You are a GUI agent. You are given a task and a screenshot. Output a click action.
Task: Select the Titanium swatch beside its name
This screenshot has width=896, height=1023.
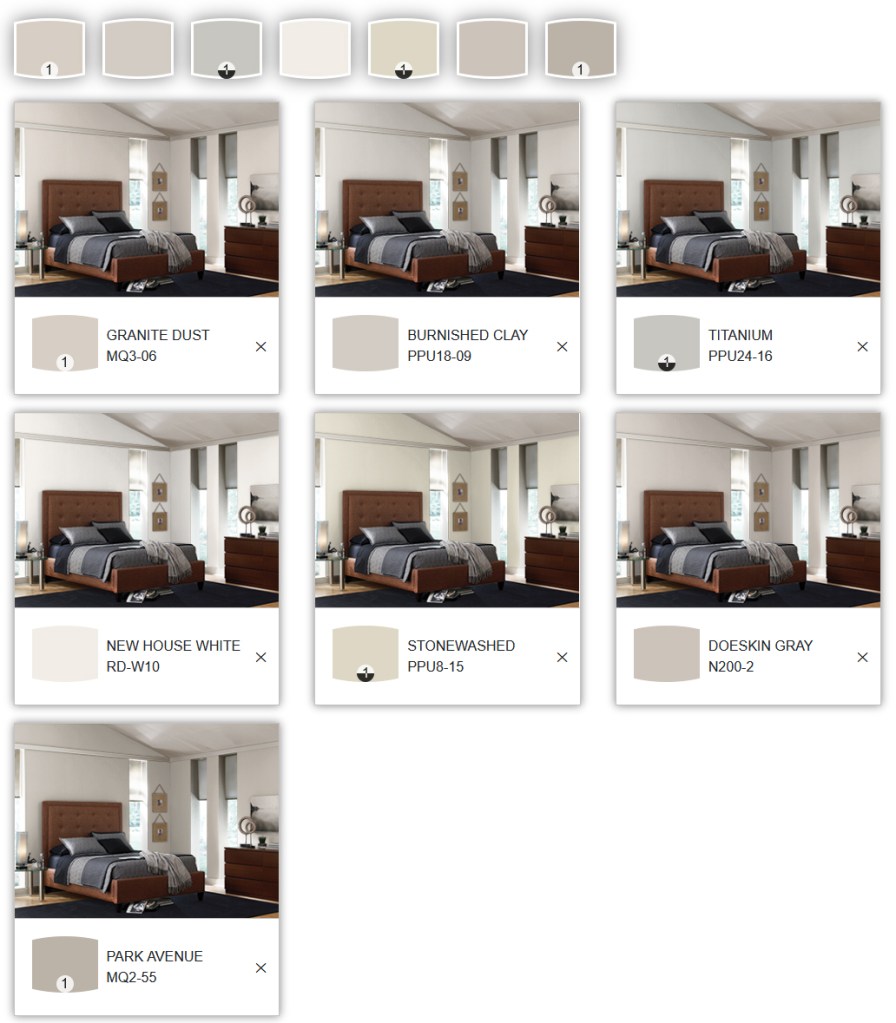[666, 344]
